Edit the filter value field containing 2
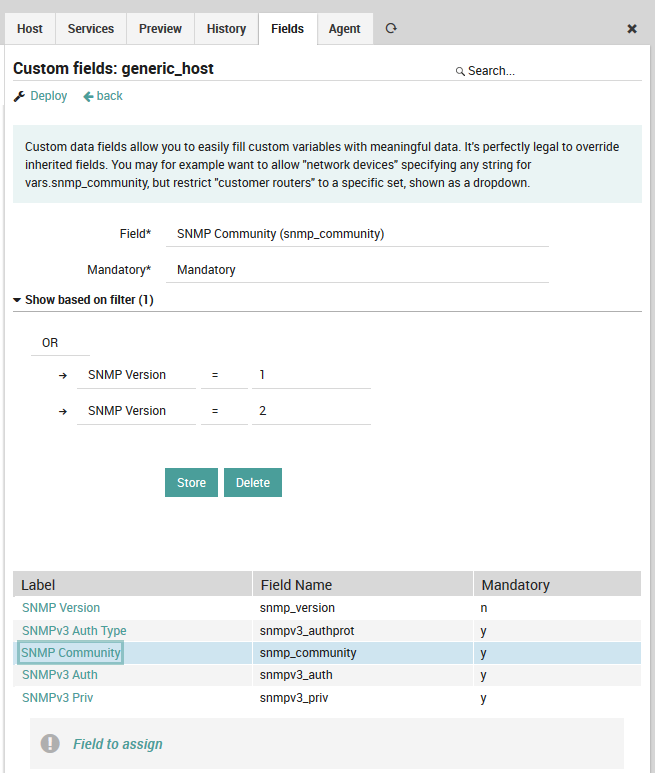Image resolution: width=655 pixels, height=773 pixels. [x=311, y=411]
